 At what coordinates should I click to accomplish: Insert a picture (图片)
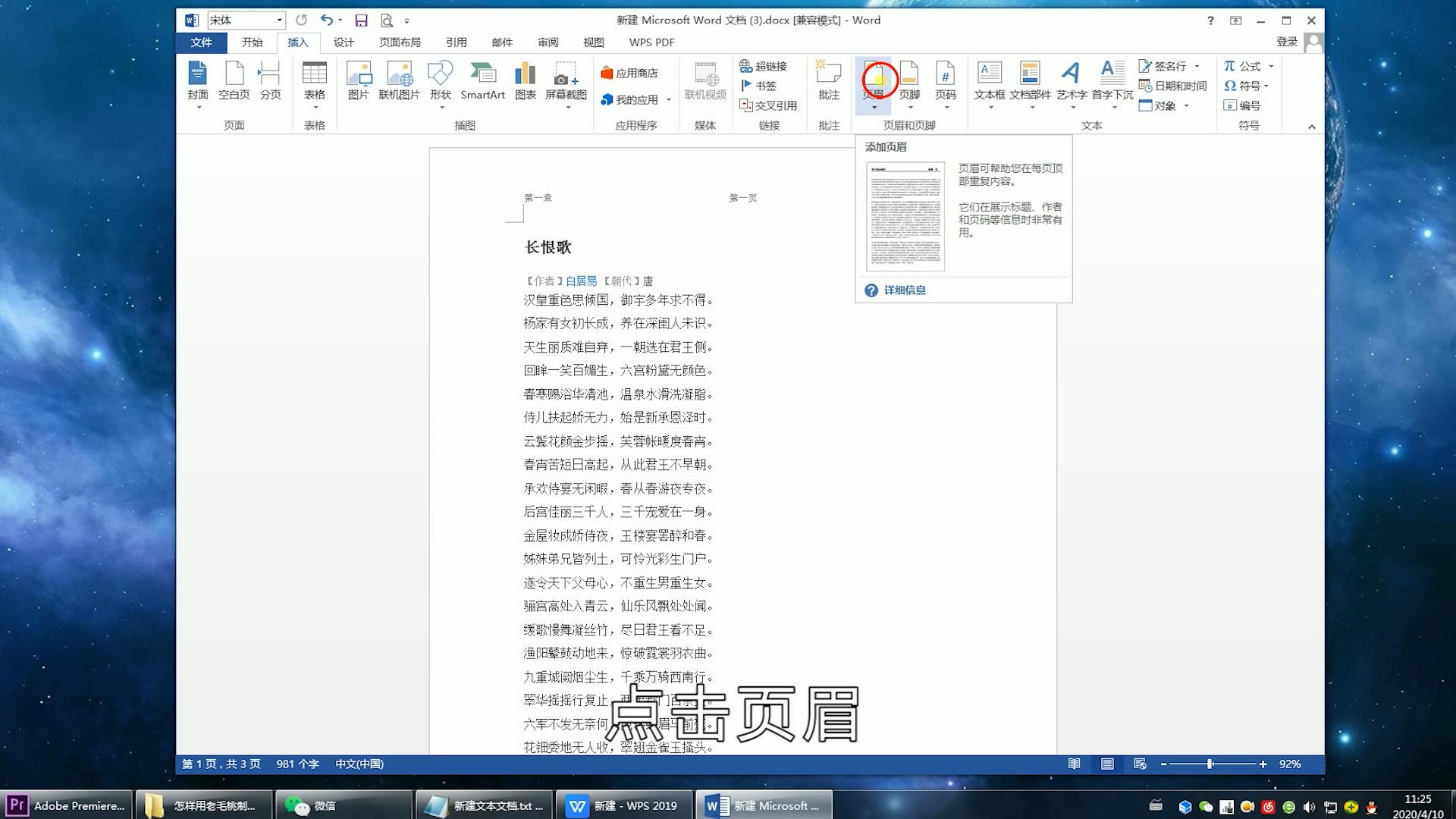[359, 82]
